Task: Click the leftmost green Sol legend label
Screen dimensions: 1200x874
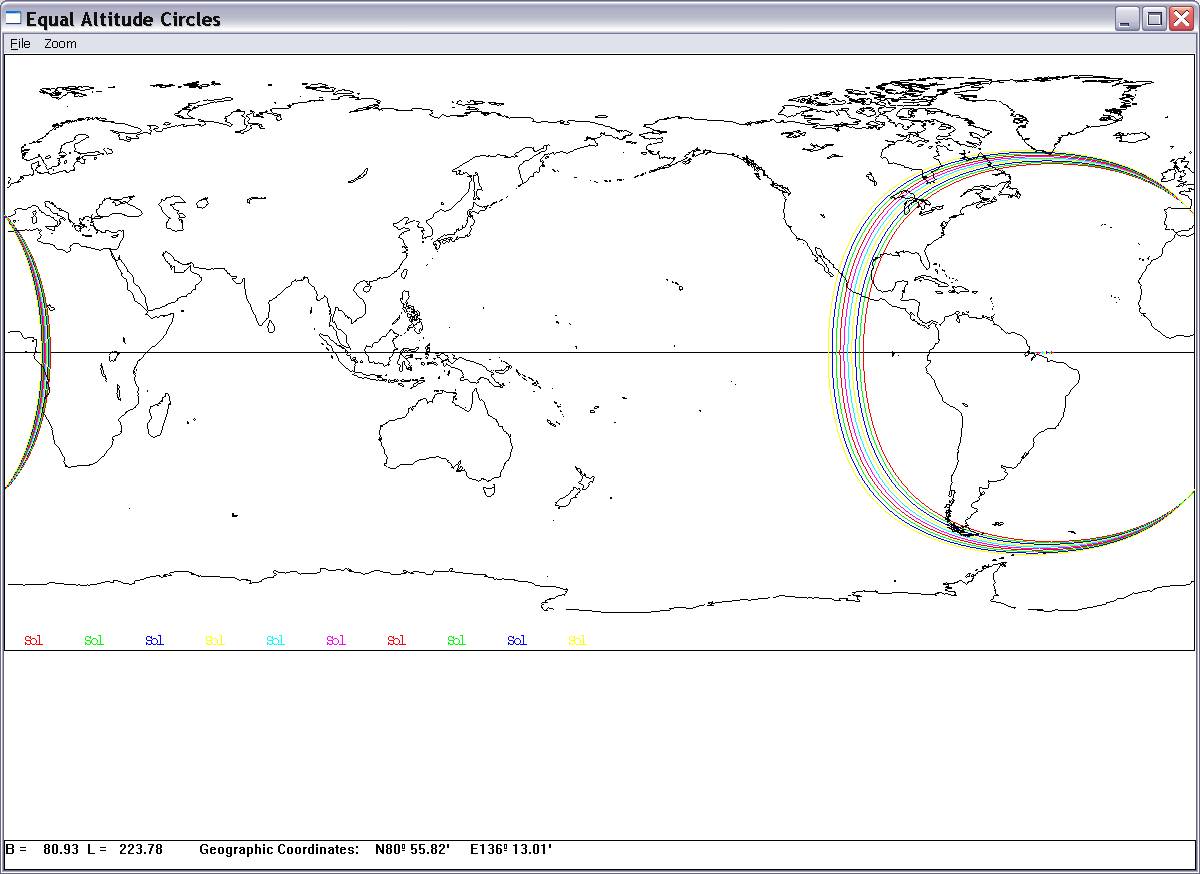Action: (94, 641)
